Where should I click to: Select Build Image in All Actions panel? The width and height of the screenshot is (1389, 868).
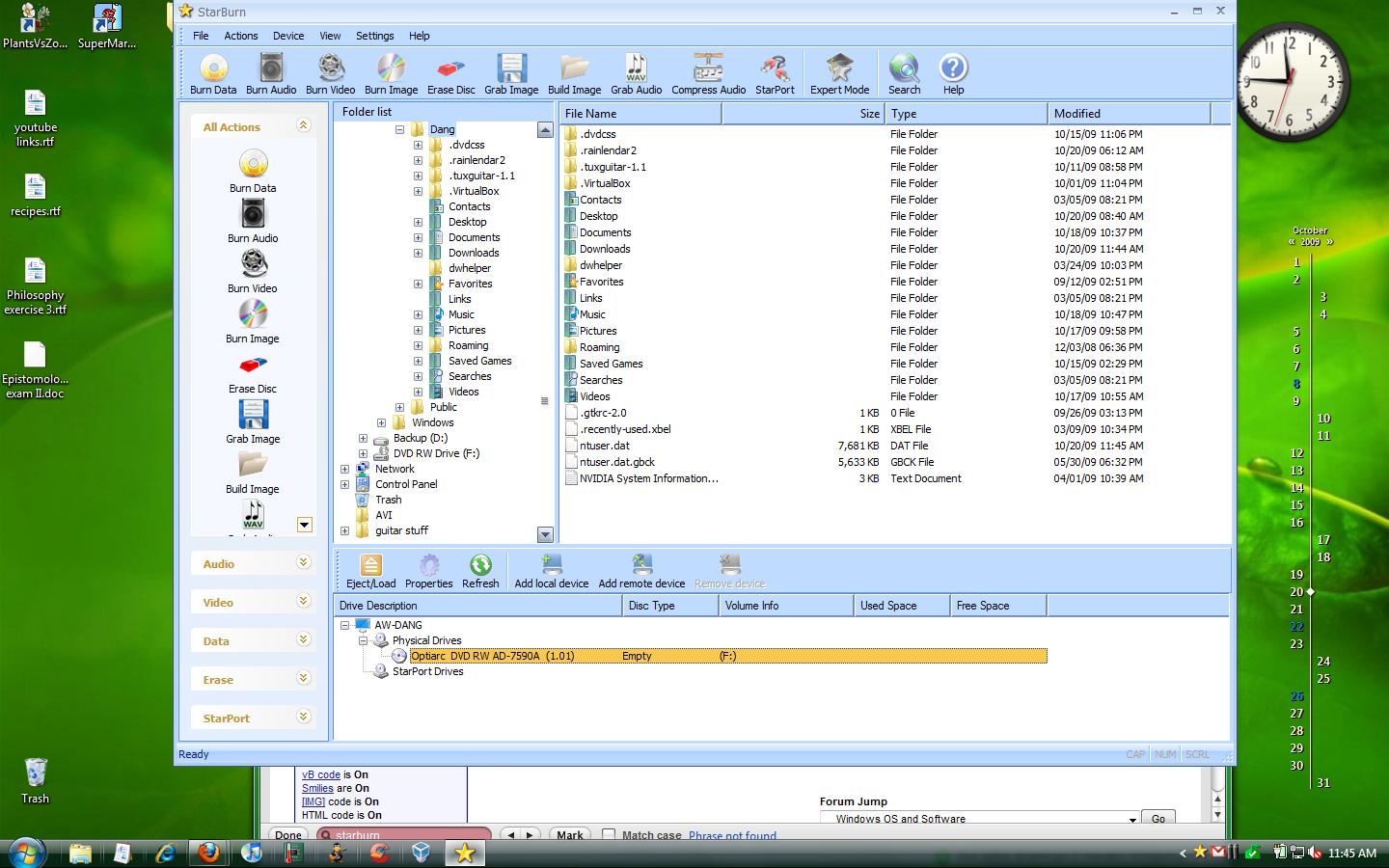pyautogui.click(x=253, y=473)
